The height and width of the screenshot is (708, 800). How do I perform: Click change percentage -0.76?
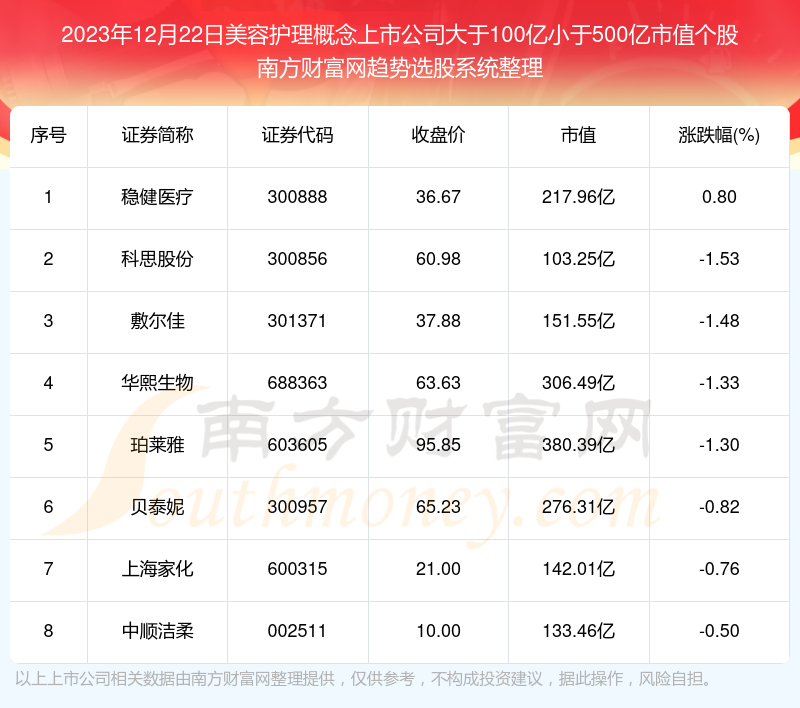[719, 569]
